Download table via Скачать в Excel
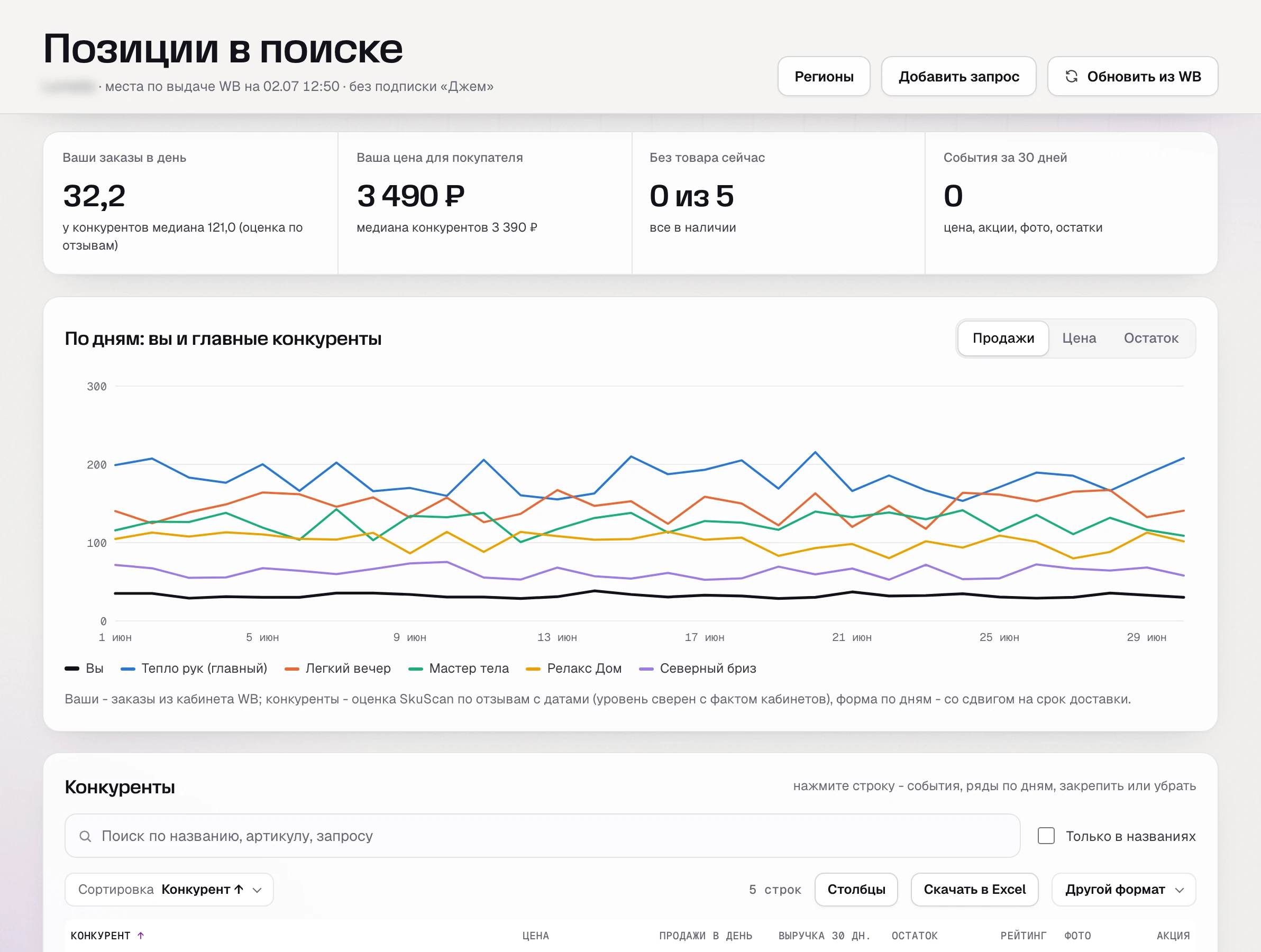Image resolution: width=1261 pixels, height=952 pixels. (x=974, y=889)
